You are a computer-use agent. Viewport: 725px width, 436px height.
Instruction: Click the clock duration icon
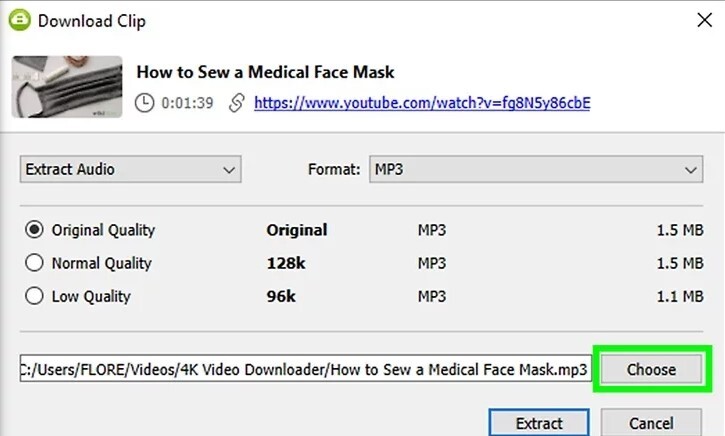coord(144,103)
